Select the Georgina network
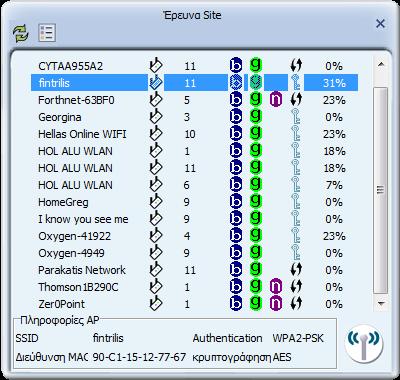The height and width of the screenshot is (380, 400). 195,117
